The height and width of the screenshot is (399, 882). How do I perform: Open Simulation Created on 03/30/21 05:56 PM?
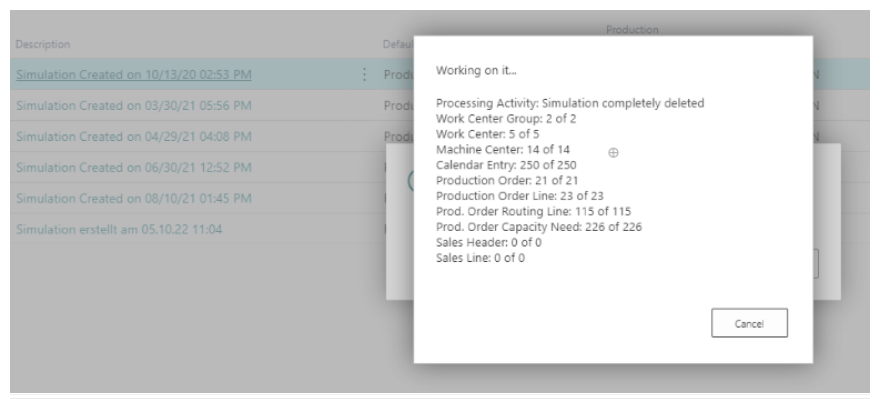pos(134,105)
